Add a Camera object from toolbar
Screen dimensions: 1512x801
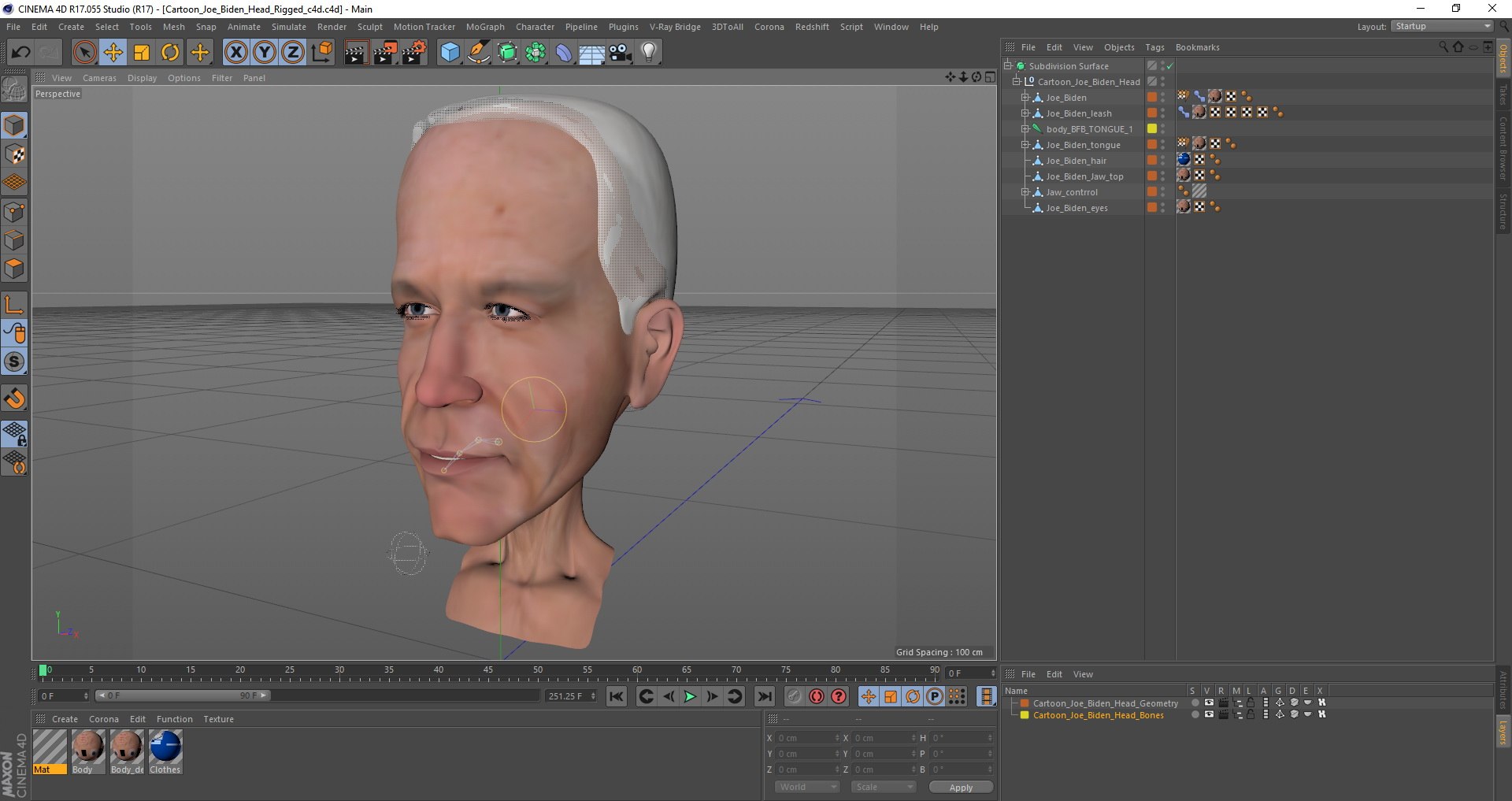pyautogui.click(x=621, y=53)
